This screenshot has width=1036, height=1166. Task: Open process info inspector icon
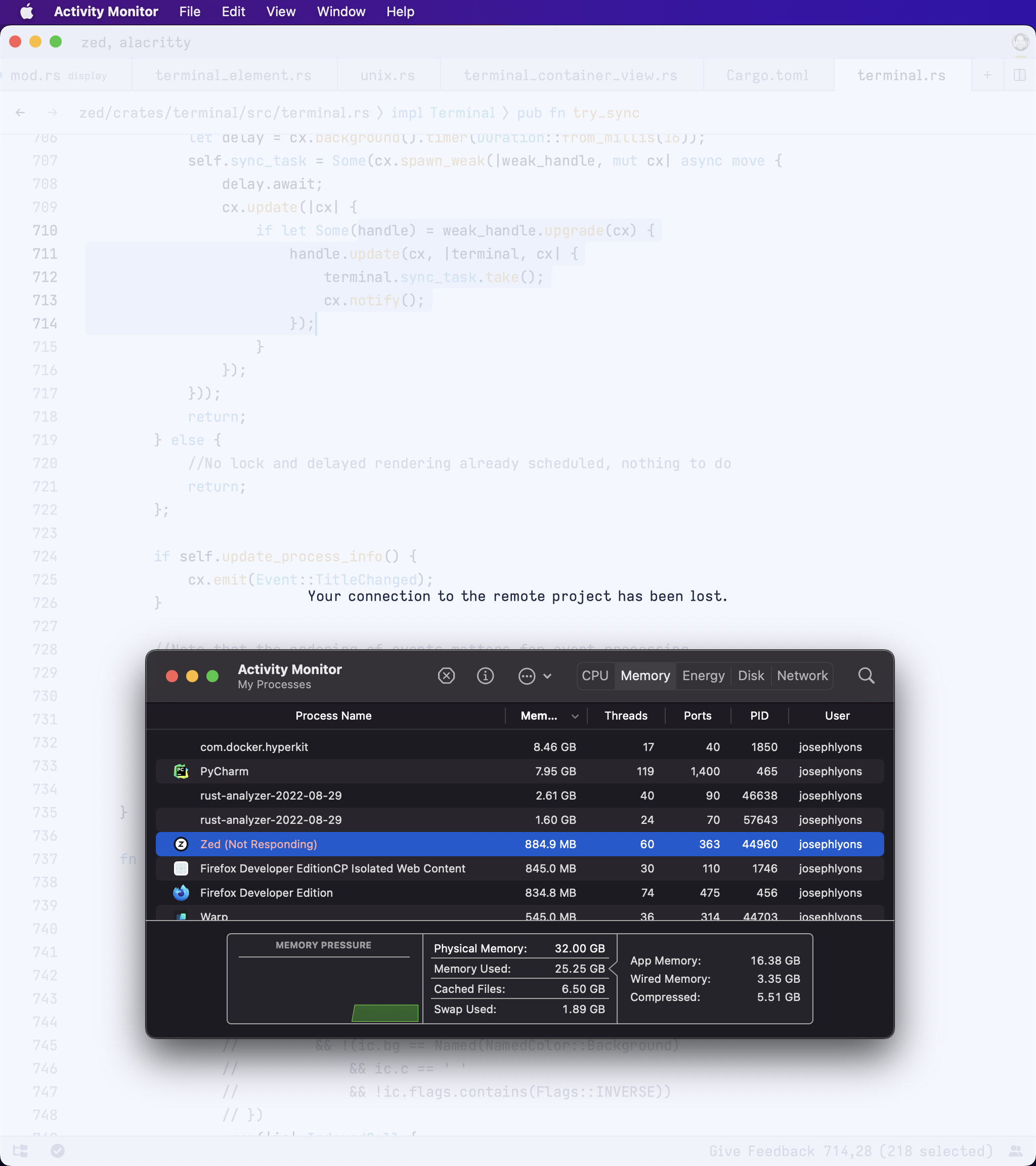485,676
